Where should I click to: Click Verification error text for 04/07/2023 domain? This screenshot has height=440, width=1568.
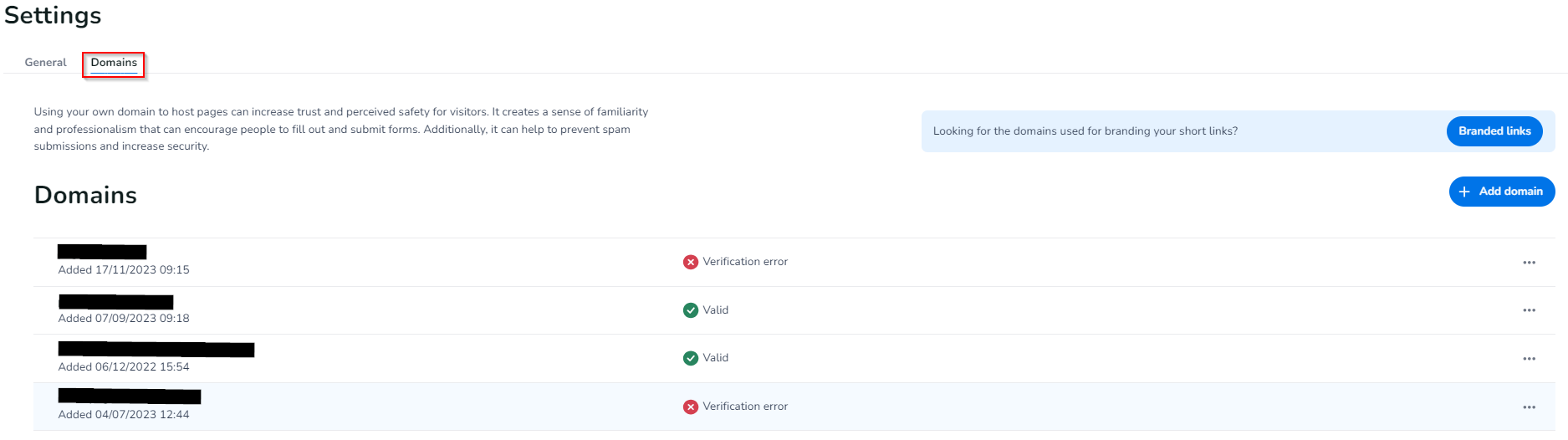click(745, 407)
